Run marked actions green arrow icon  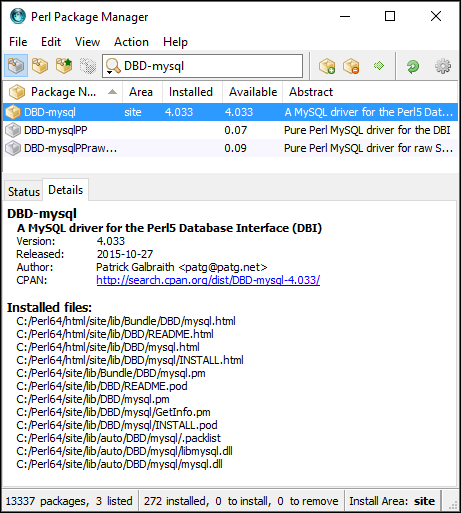[379, 66]
